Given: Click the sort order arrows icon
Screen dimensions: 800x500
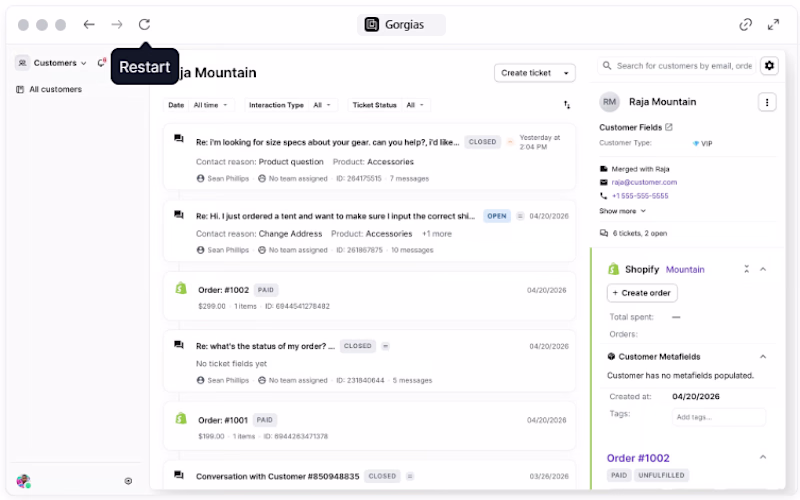Looking at the screenshot, I should tap(567, 105).
